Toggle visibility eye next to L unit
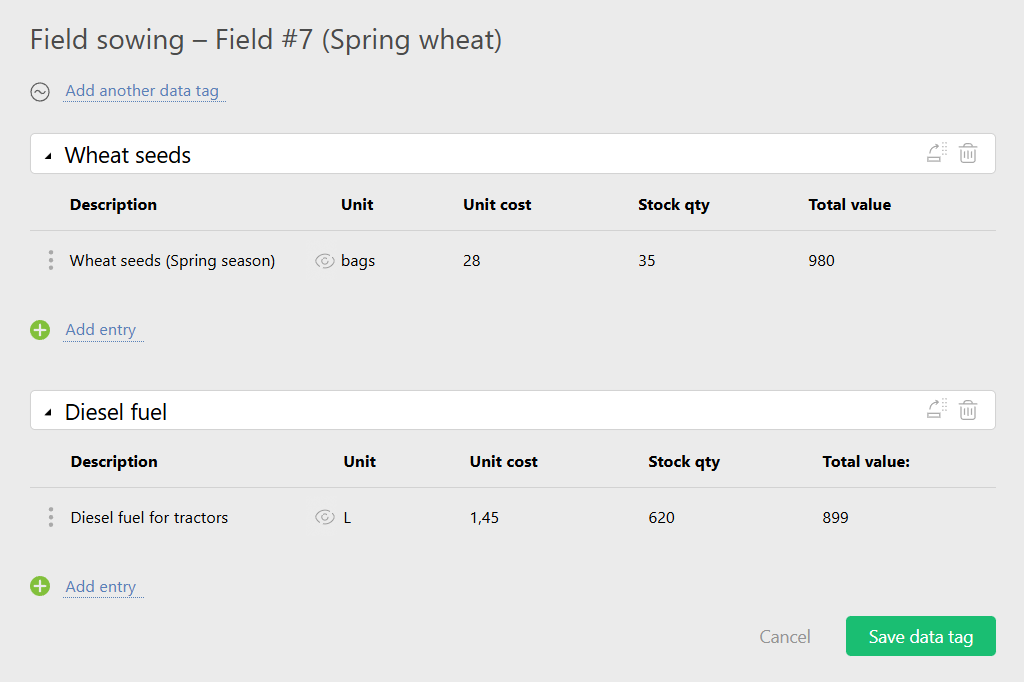This screenshot has height=682, width=1024. click(x=324, y=518)
